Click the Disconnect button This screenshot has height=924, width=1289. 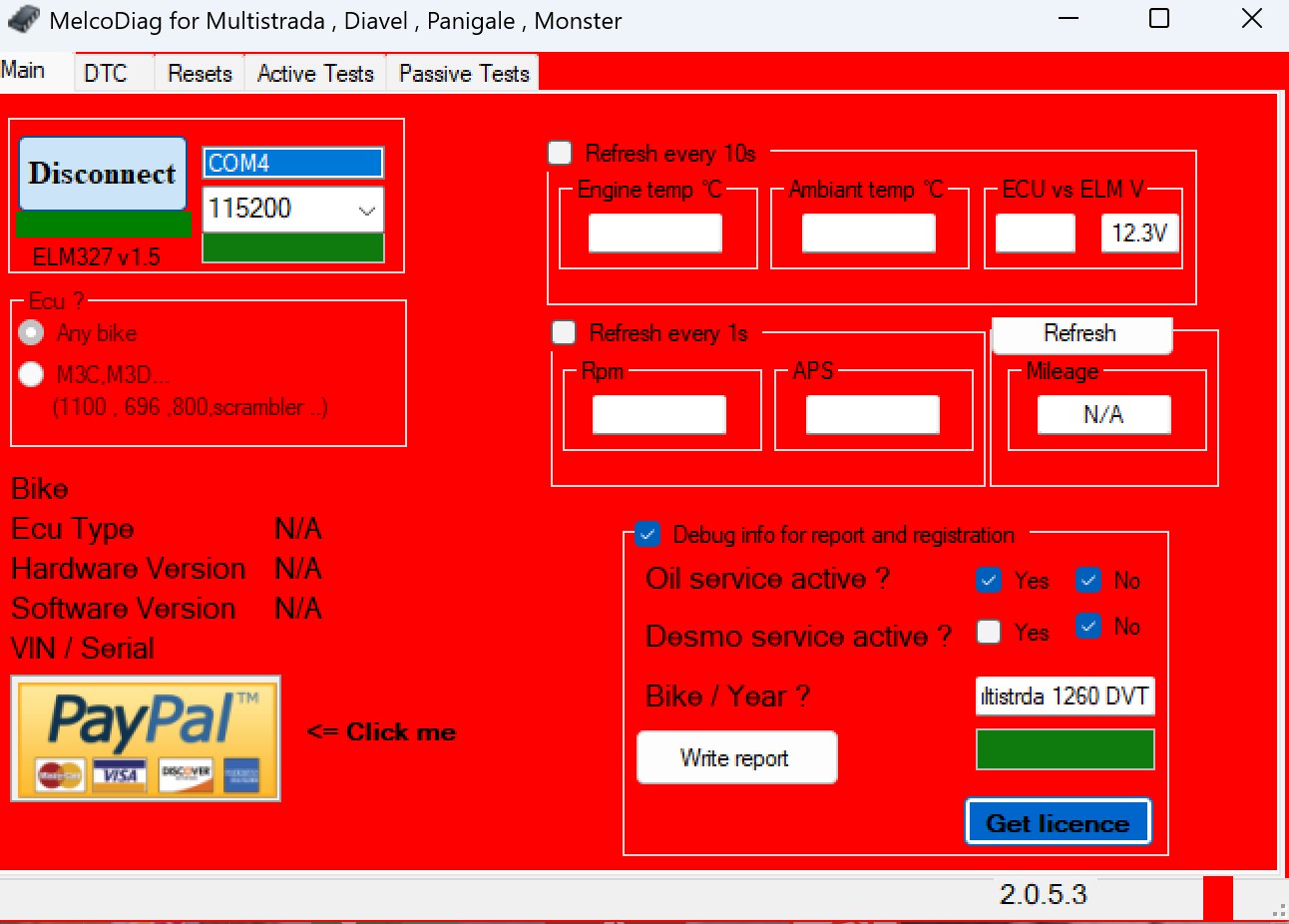tap(103, 174)
